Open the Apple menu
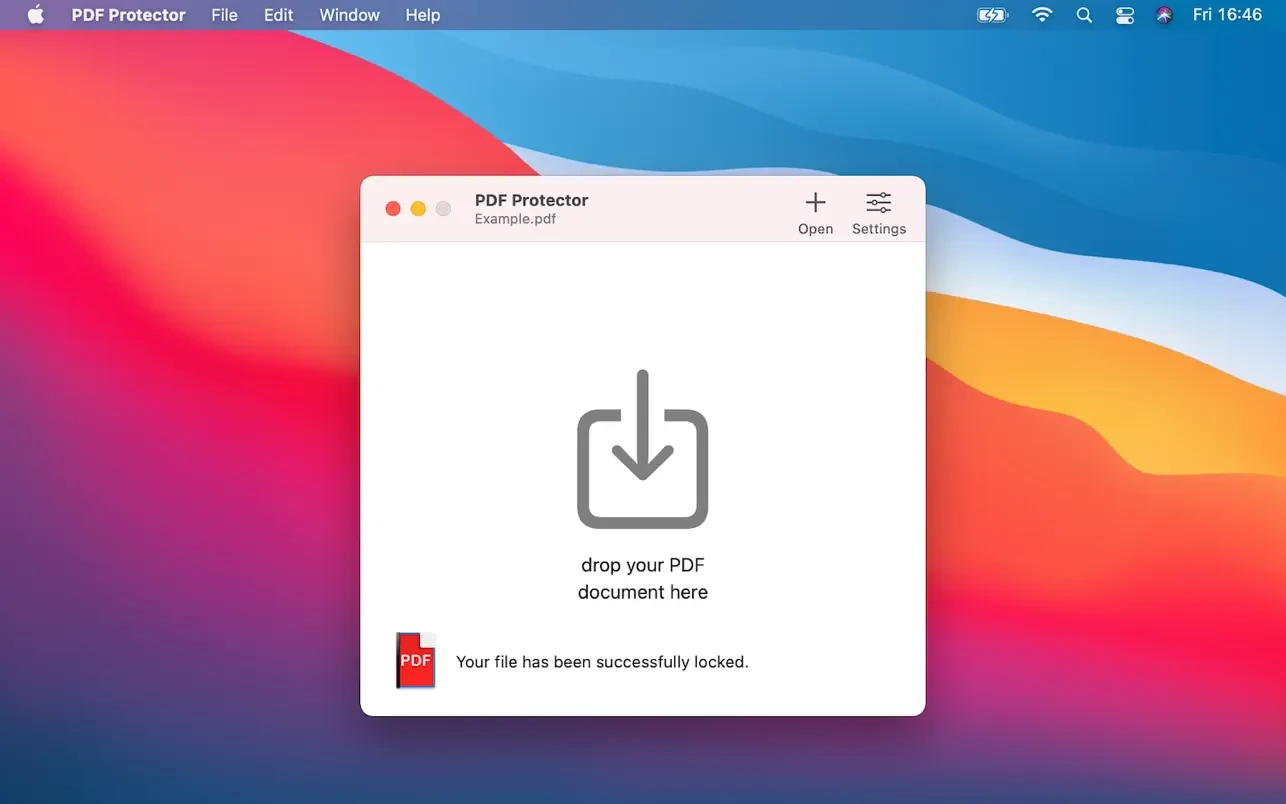 [x=36, y=15]
